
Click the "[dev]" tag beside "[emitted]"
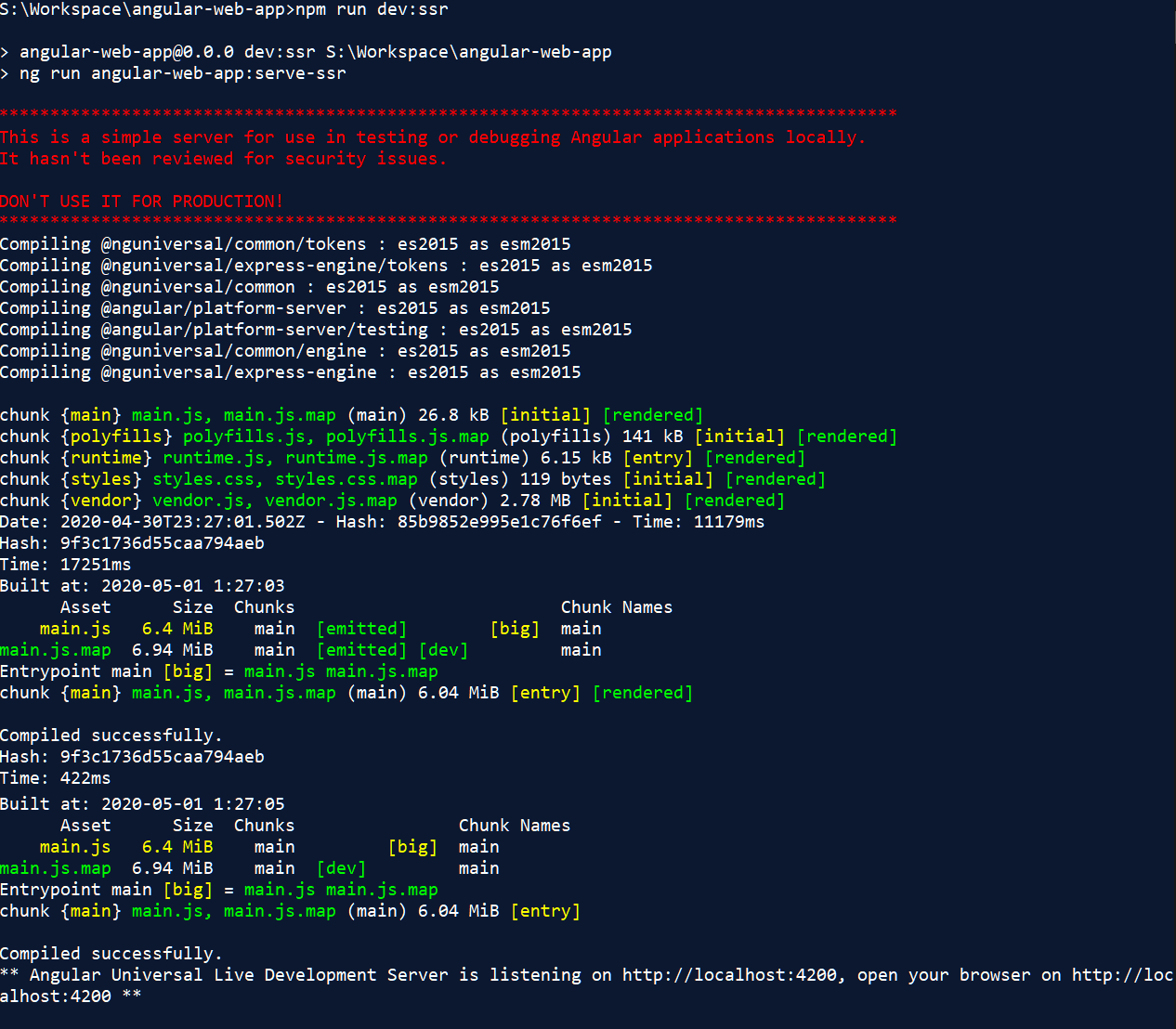[443, 650]
